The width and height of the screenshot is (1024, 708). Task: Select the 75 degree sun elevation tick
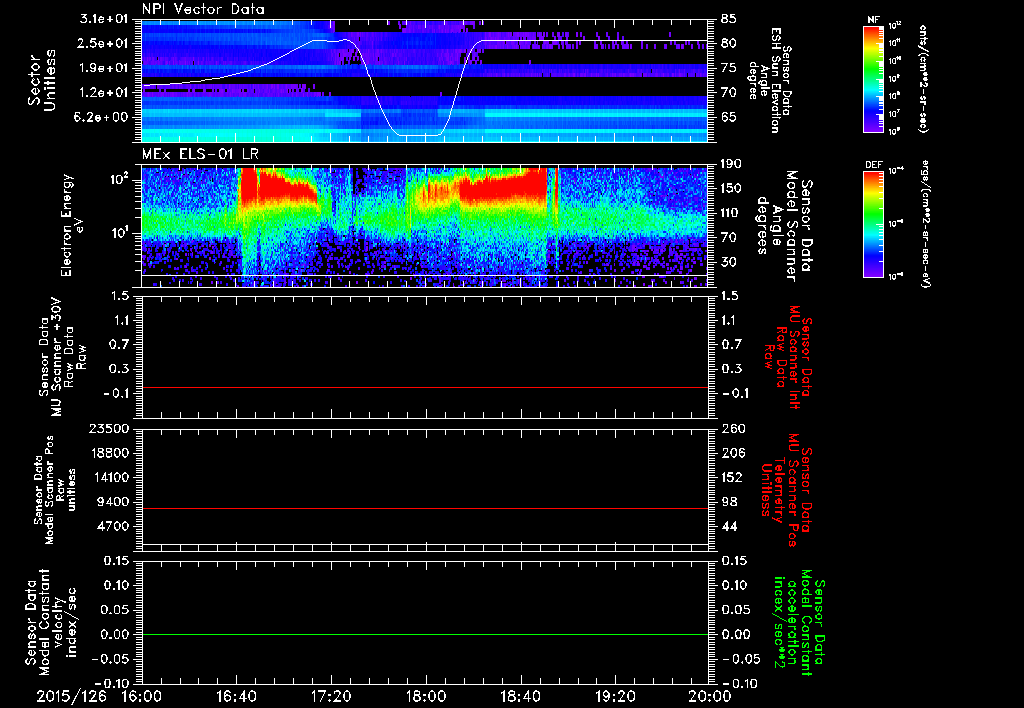click(729, 68)
